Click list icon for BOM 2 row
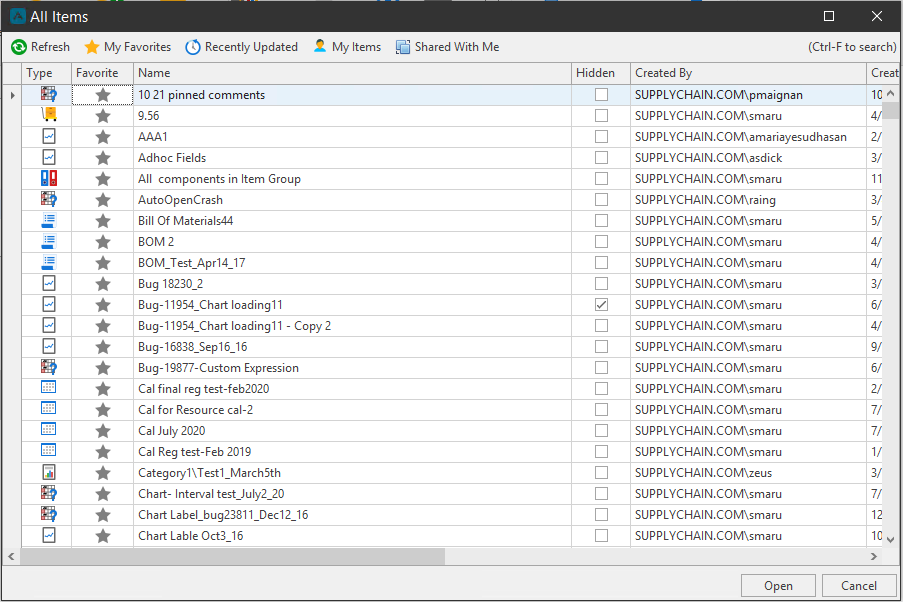The width and height of the screenshot is (903, 602). click(49, 241)
